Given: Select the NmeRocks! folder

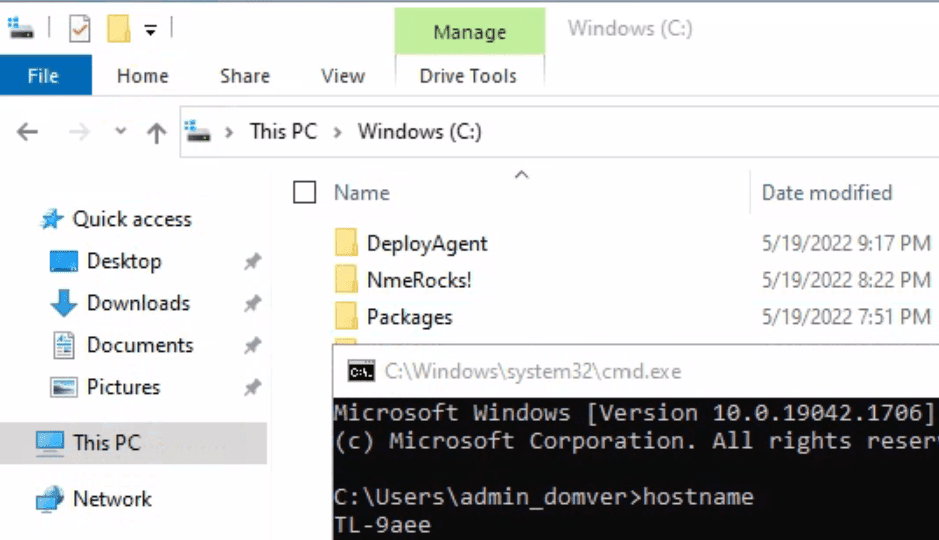Looking at the screenshot, I should click(x=418, y=280).
